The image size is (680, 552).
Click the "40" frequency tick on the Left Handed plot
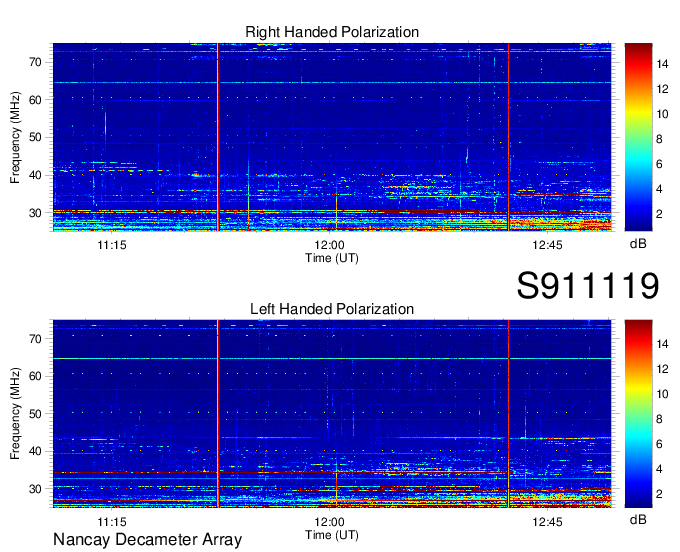pos(36,451)
